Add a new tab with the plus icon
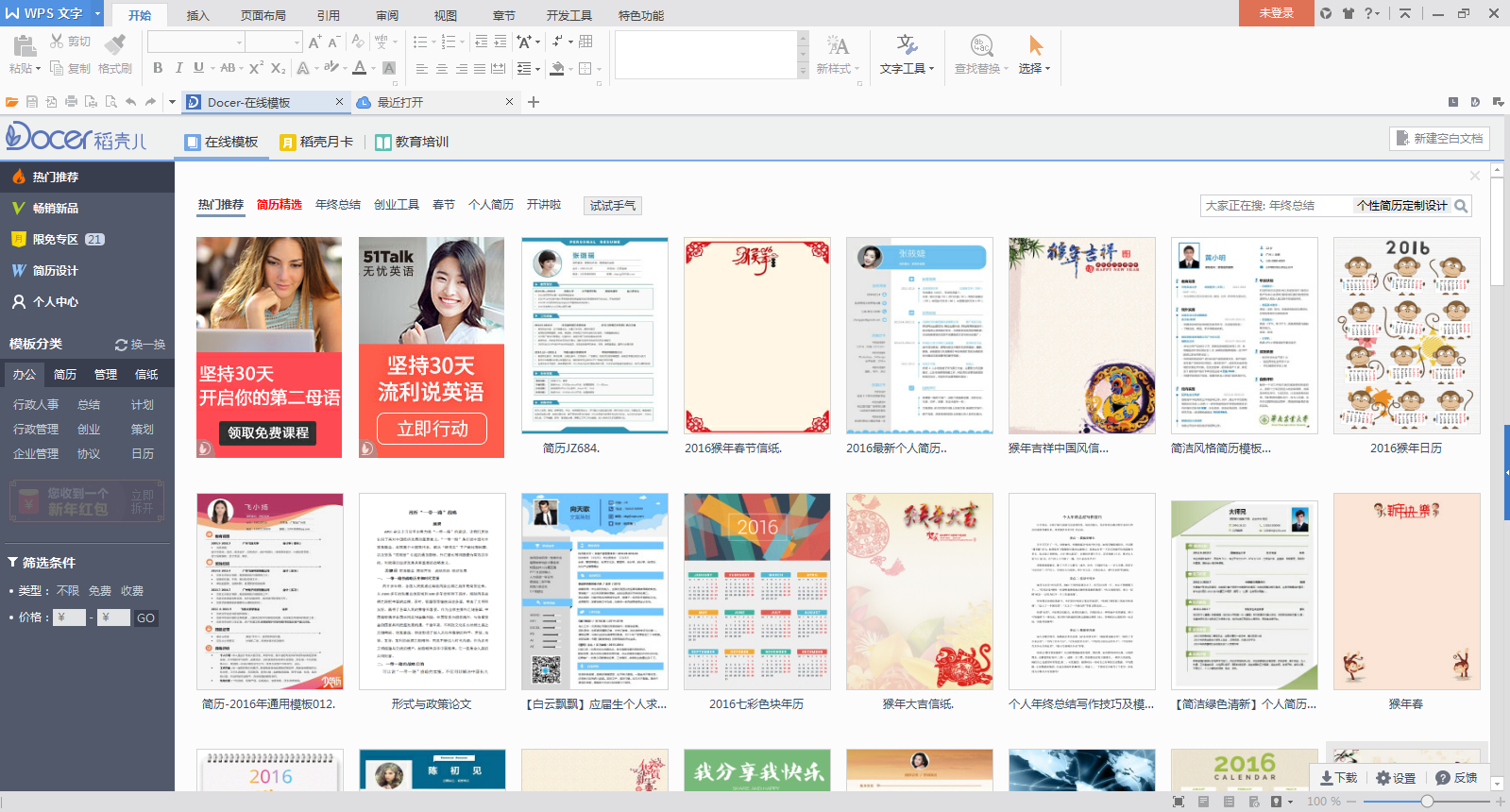This screenshot has width=1510, height=812. click(534, 102)
